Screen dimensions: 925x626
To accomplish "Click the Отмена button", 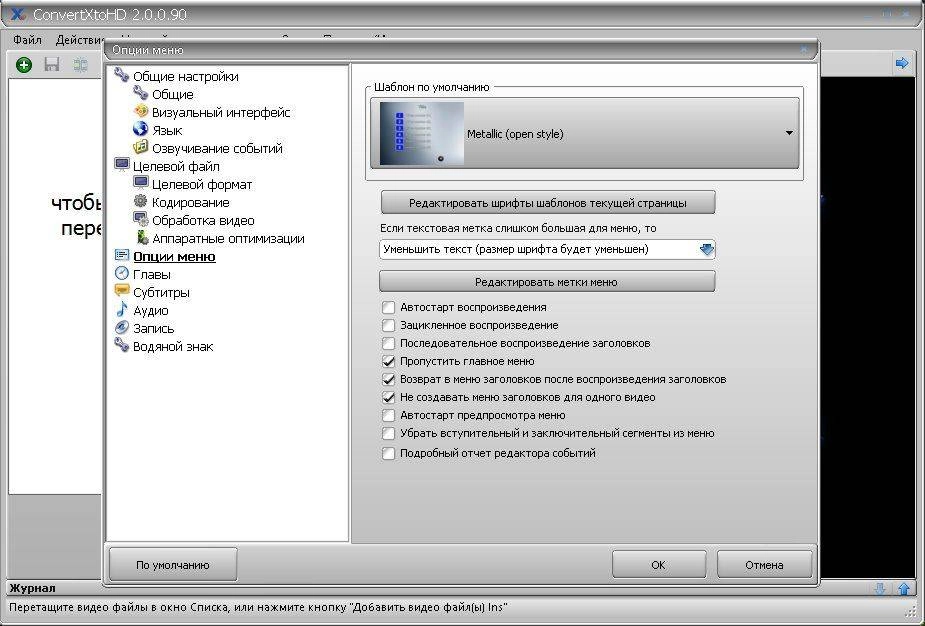I will click(x=764, y=565).
